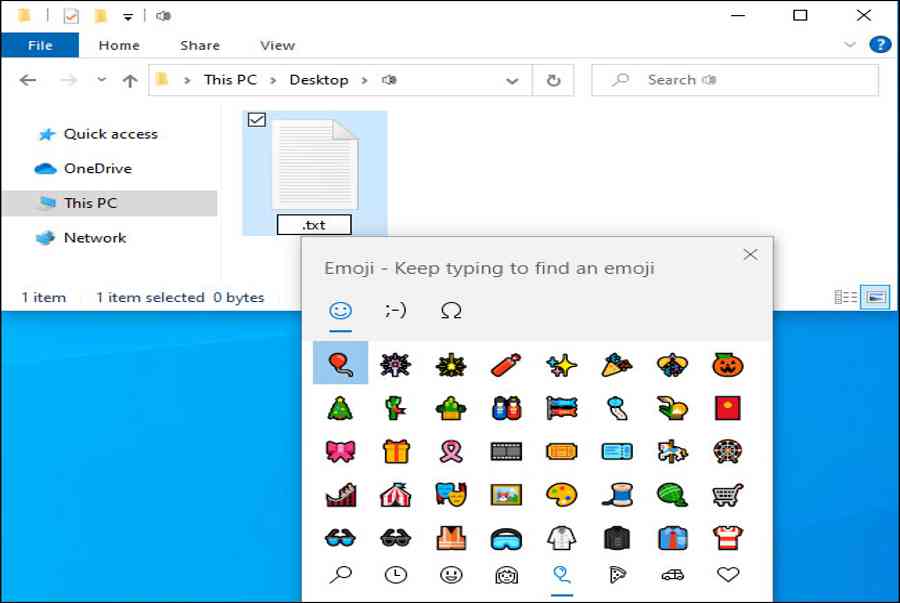Screen dimensions: 900x603
Task: Open Explorer help with question mark
Action: [x=880, y=44]
